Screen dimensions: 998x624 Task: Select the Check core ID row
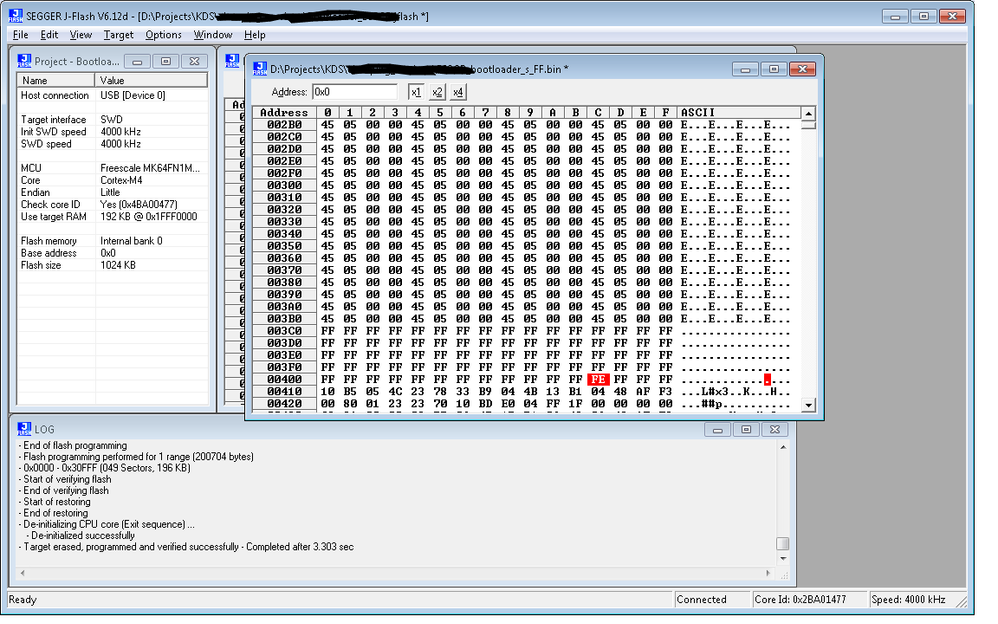113,204
